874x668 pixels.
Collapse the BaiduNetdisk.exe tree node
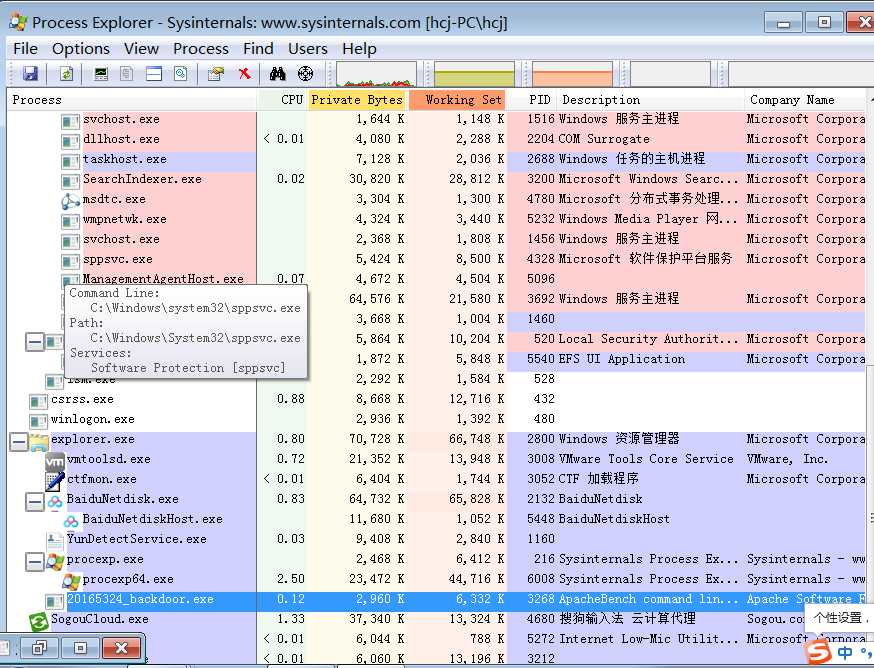click(x=35, y=501)
